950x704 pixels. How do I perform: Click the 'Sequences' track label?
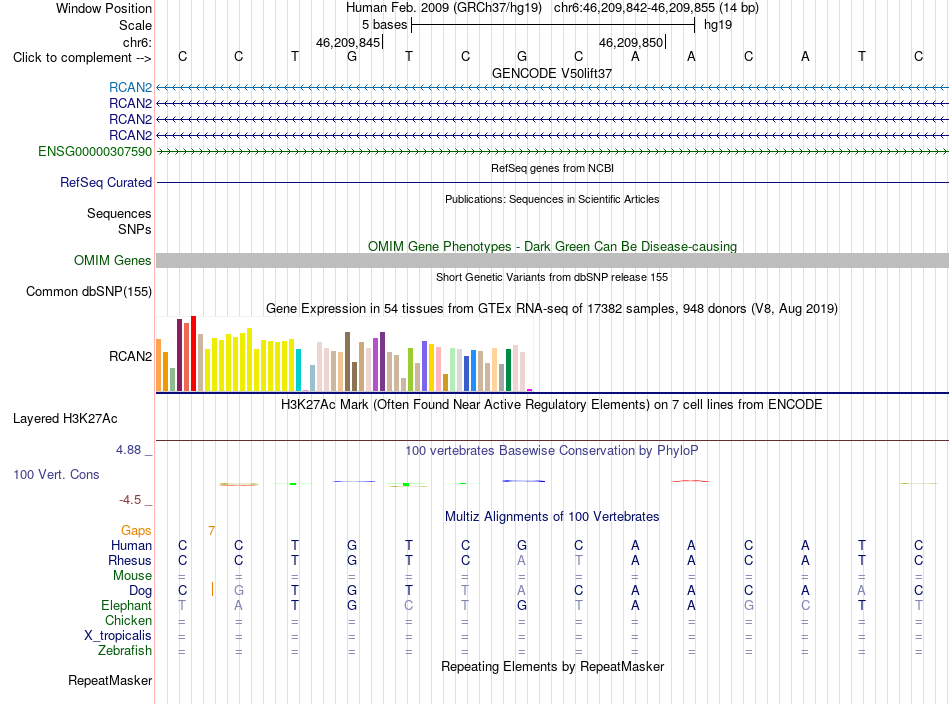pos(119,213)
